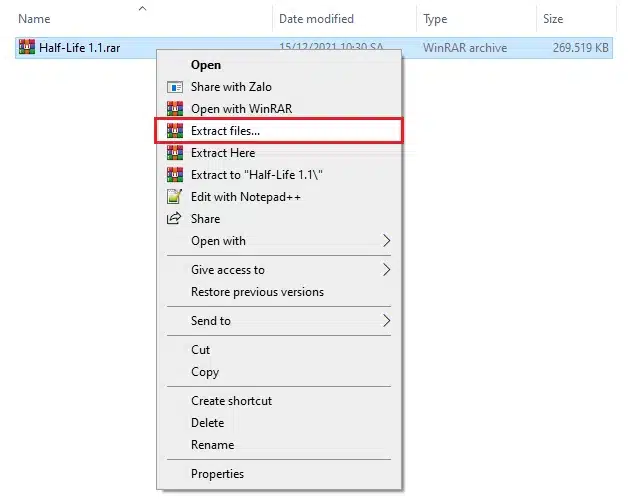Click the Zalo icon beside Share with Zalo
The image size is (635, 499).
(175, 87)
